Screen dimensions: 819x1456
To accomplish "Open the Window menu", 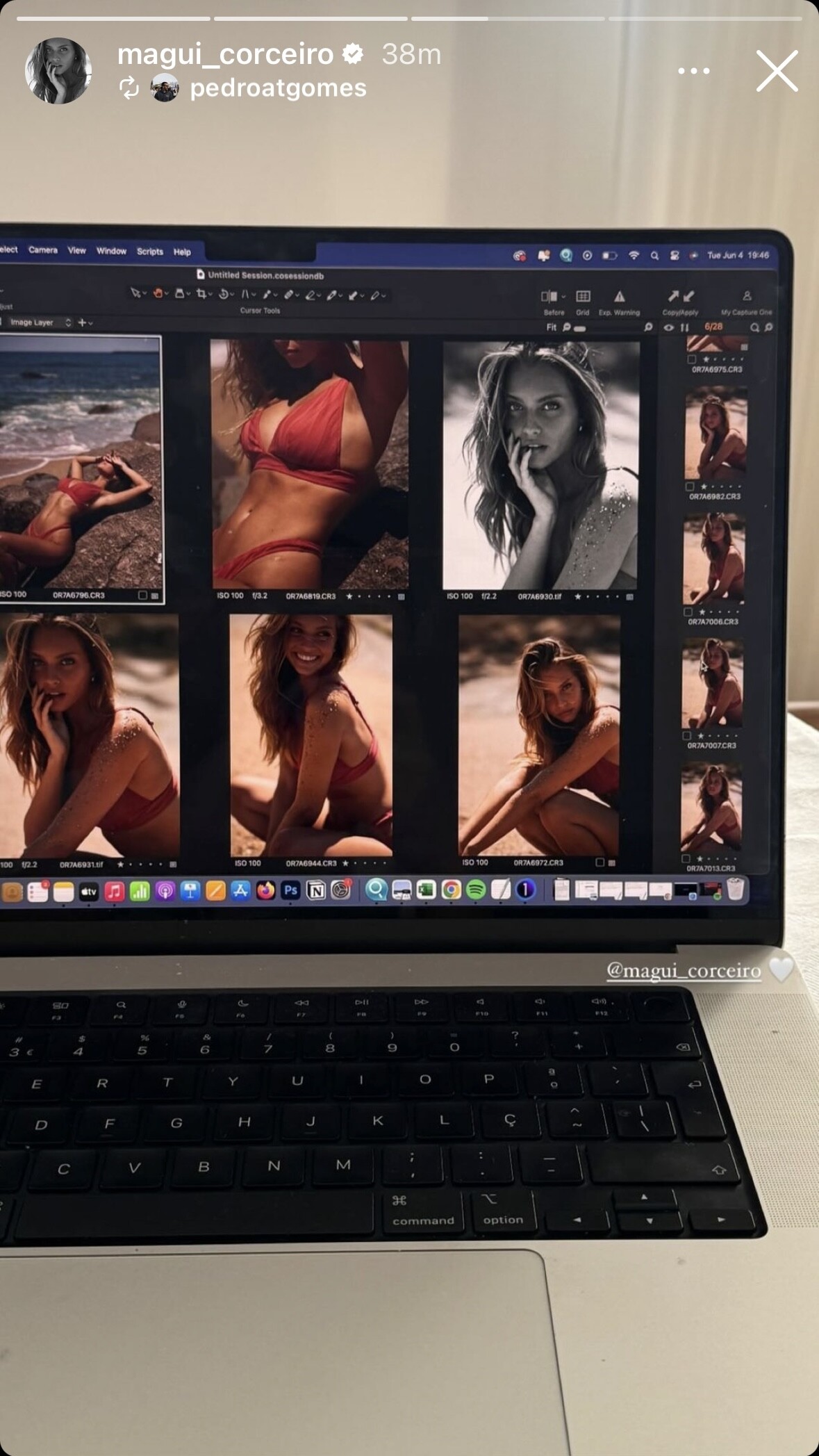I will pos(111,251).
